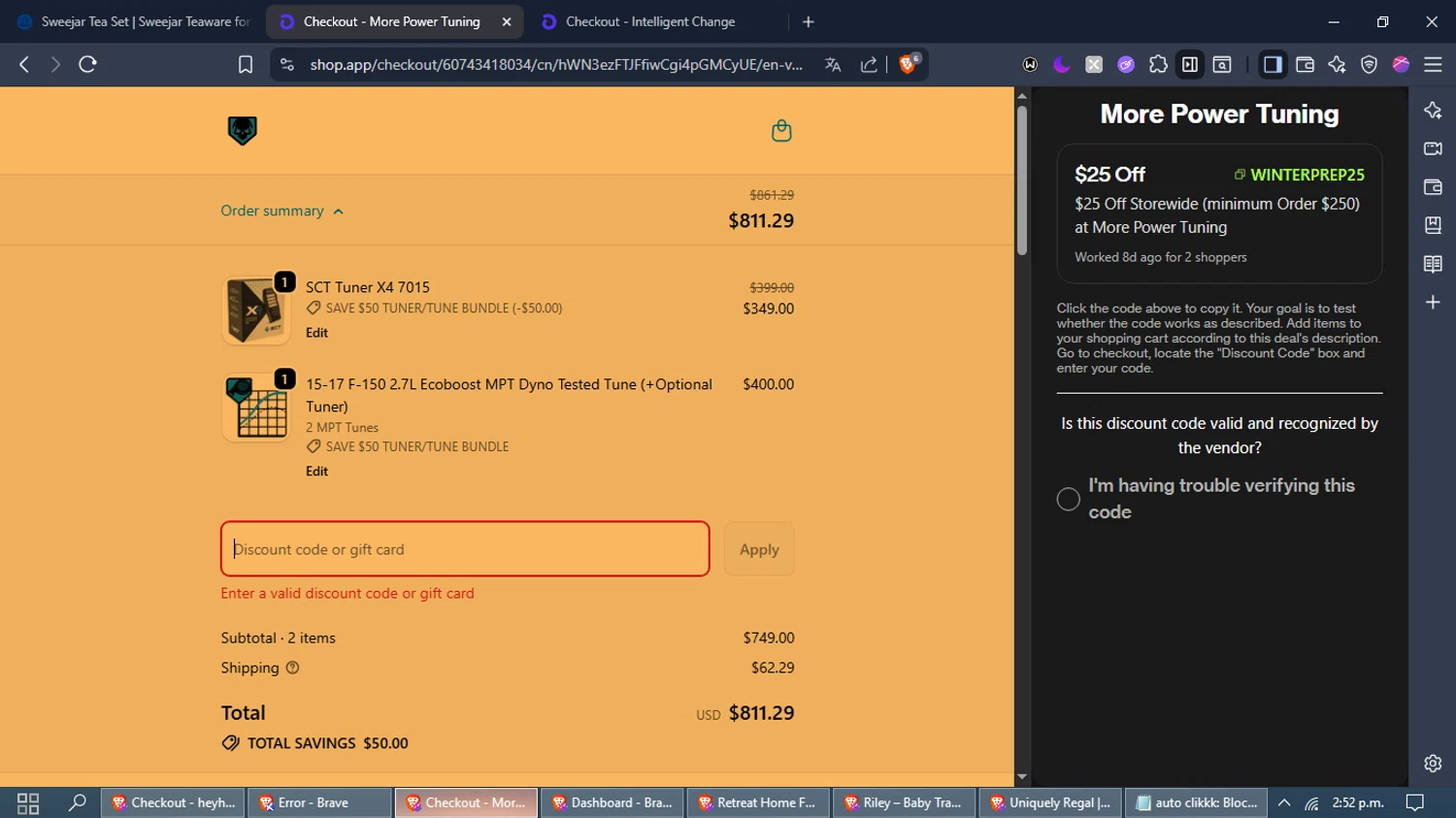Viewport: 1456px width, 818px height.
Task: Switch to Sweejar Tea Set tab
Action: [x=133, y=21]
